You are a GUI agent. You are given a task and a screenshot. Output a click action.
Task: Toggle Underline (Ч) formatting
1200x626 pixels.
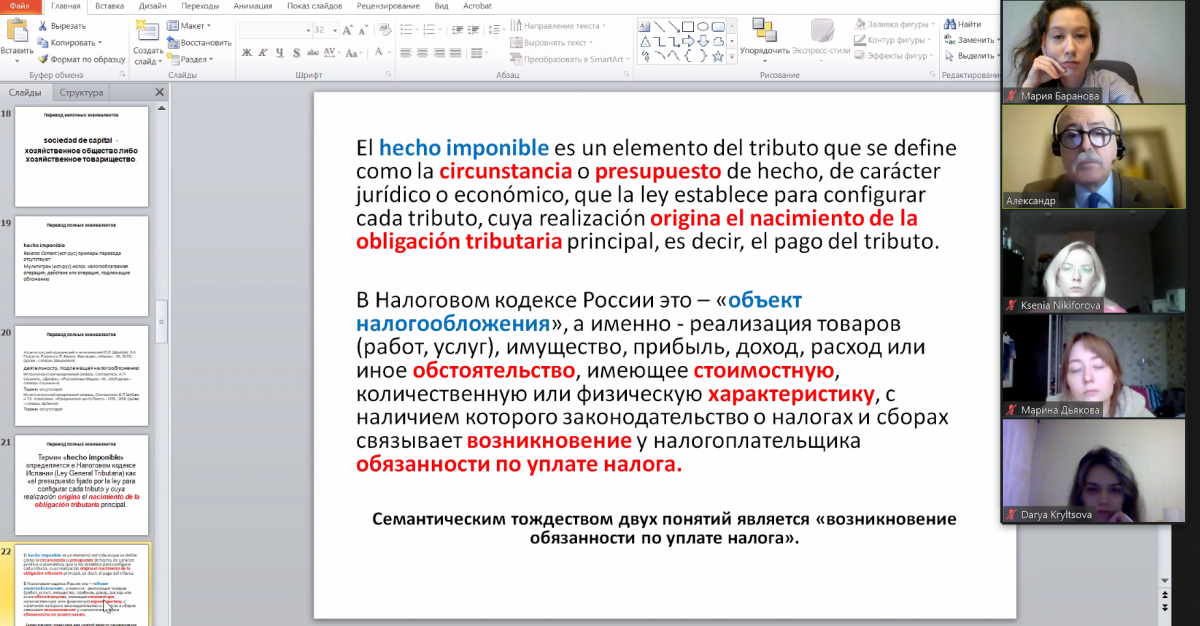(x=280, y=53)
